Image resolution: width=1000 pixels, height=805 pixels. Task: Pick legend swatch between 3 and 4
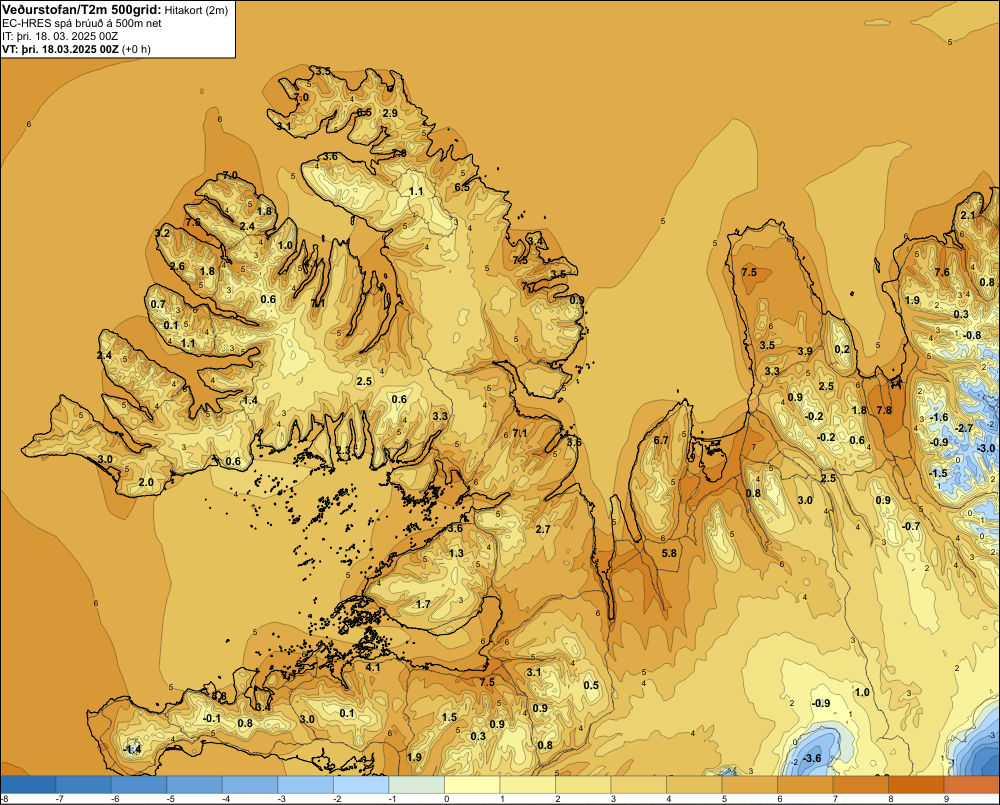click(x=638, y=785)
